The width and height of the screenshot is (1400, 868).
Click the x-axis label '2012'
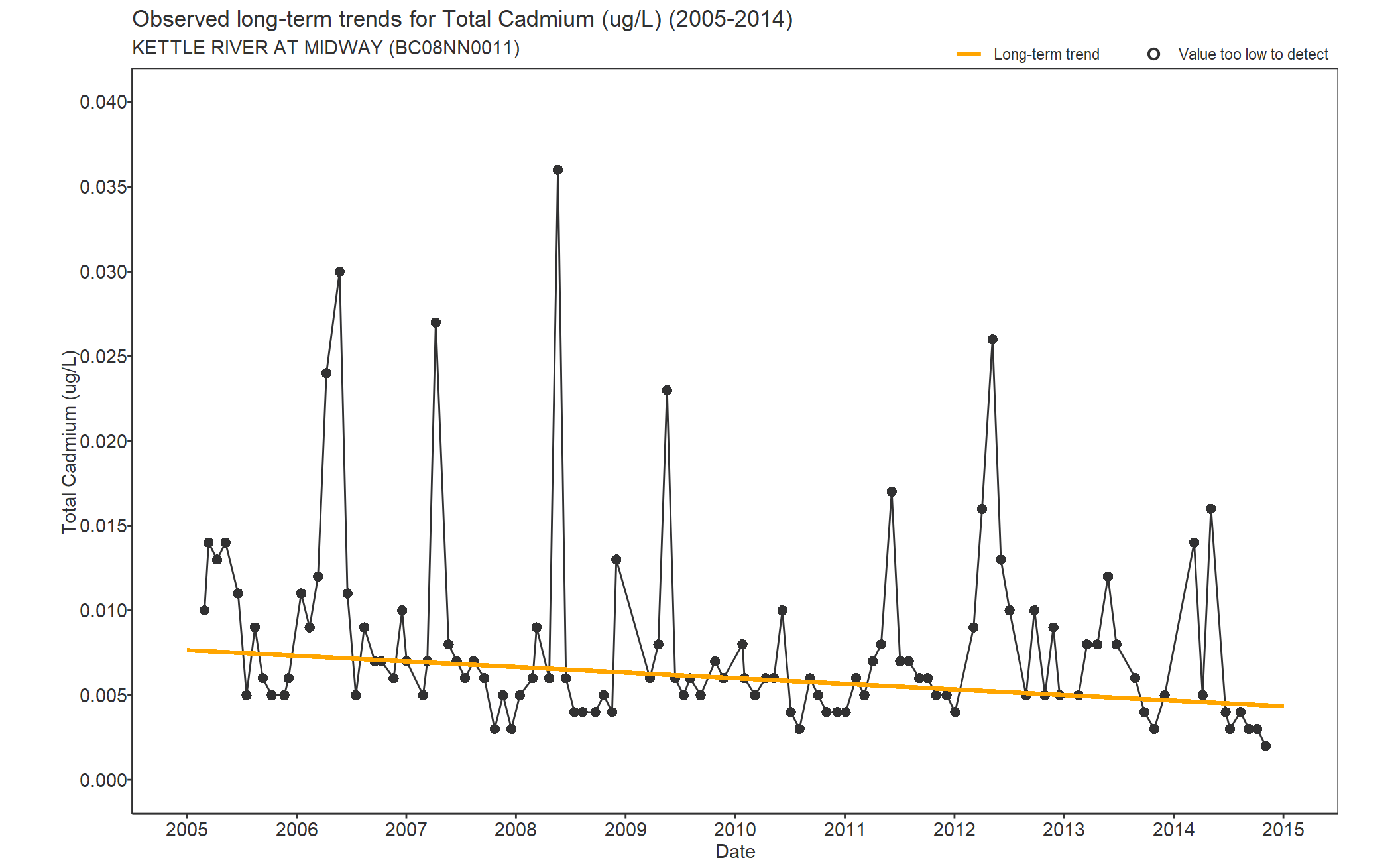coord(954,830)
